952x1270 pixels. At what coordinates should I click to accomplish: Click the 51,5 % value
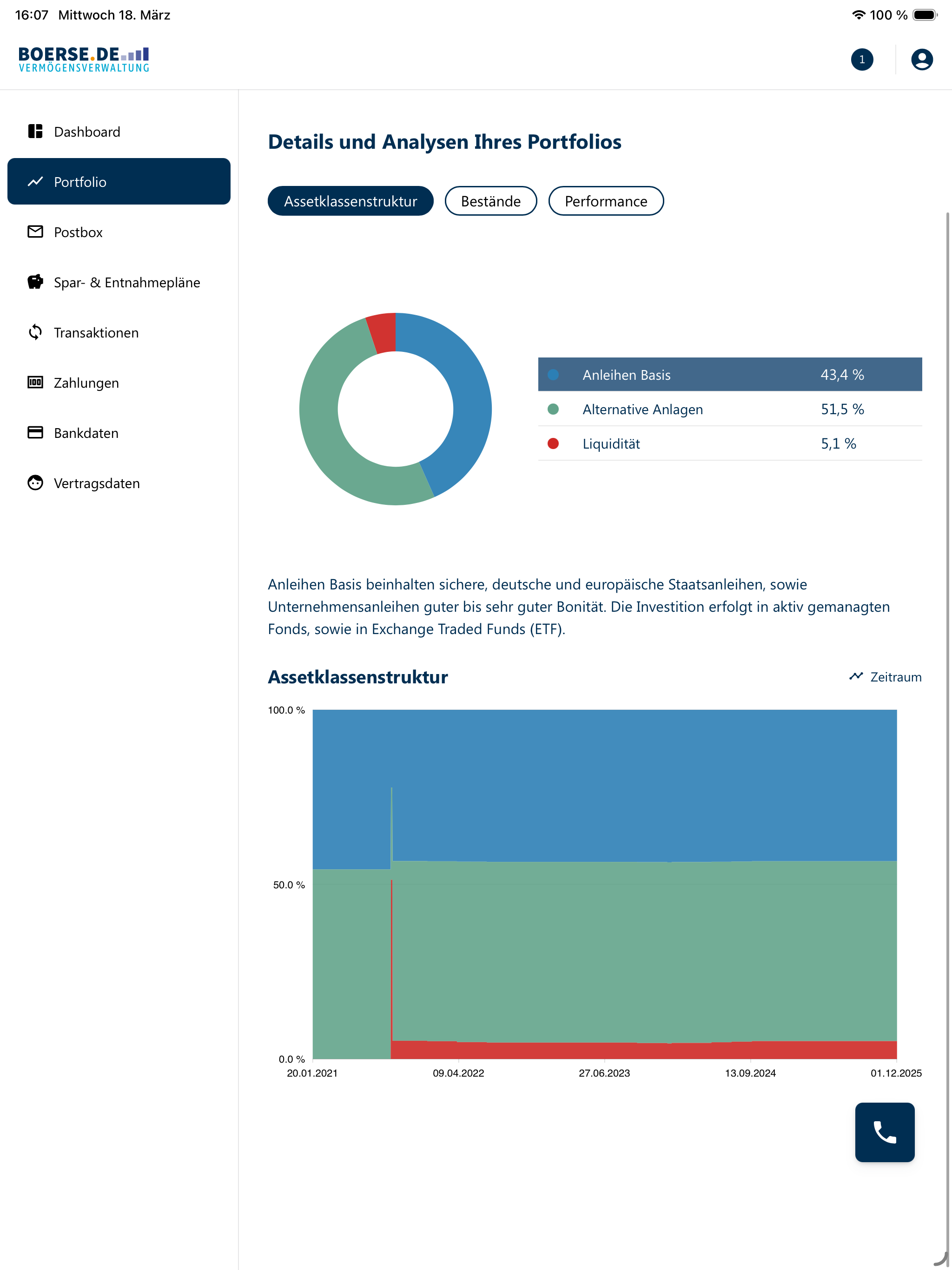coord(842,409)
